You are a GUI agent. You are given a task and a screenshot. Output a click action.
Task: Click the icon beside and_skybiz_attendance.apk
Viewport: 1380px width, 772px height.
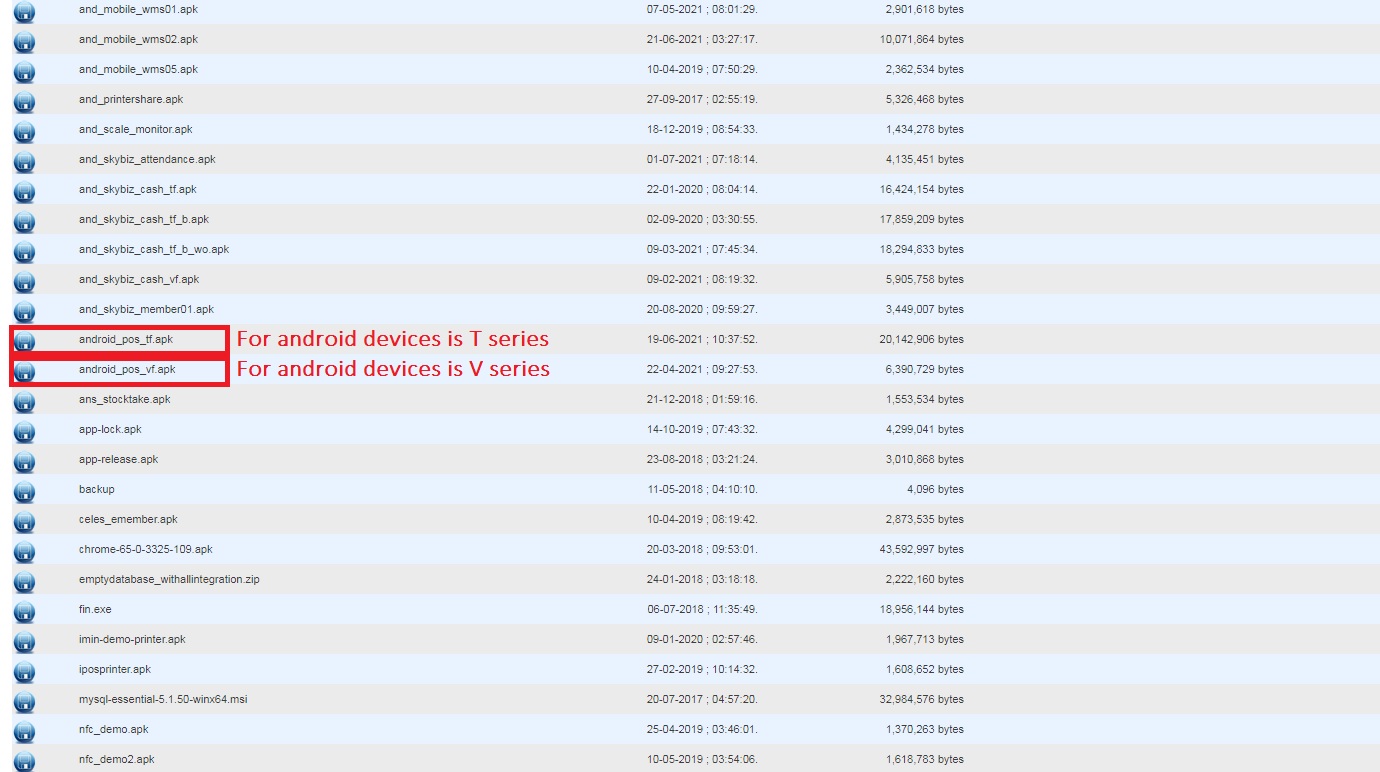click(x=25, y=162)
